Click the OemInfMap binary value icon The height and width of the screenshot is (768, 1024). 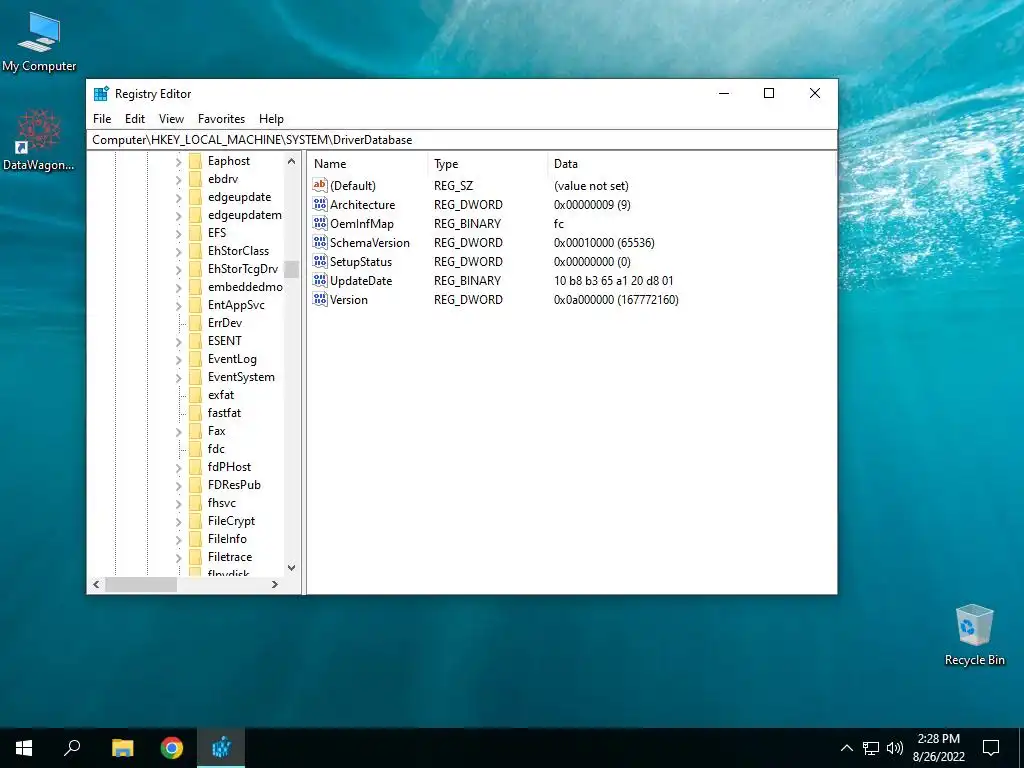point(319,223)
